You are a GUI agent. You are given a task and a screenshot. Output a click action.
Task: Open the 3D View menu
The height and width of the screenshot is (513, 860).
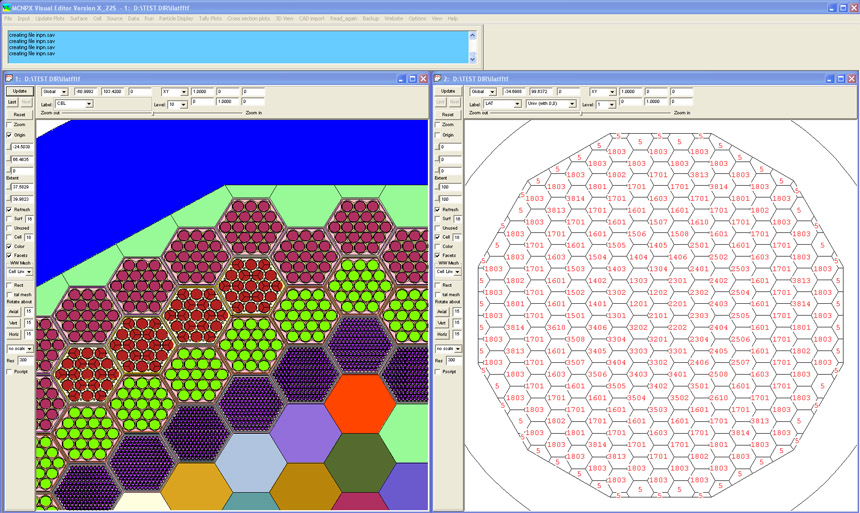284,18
